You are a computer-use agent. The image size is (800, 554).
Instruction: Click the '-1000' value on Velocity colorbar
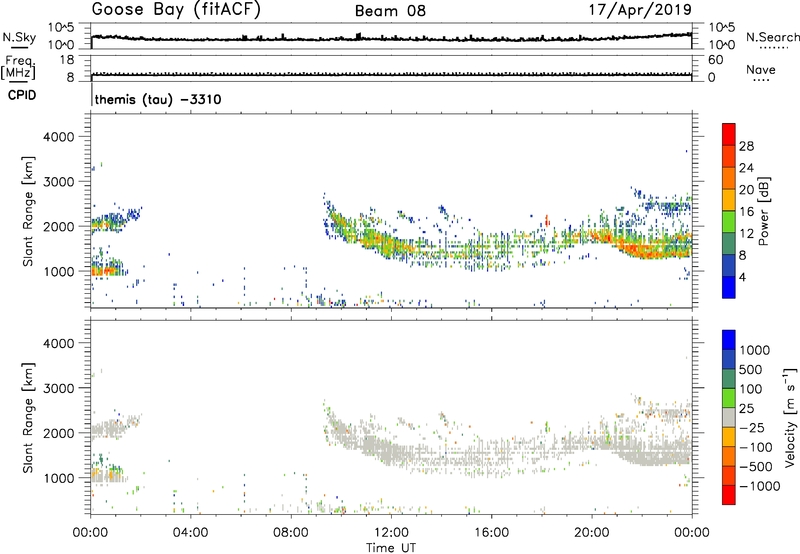point(760,486)
